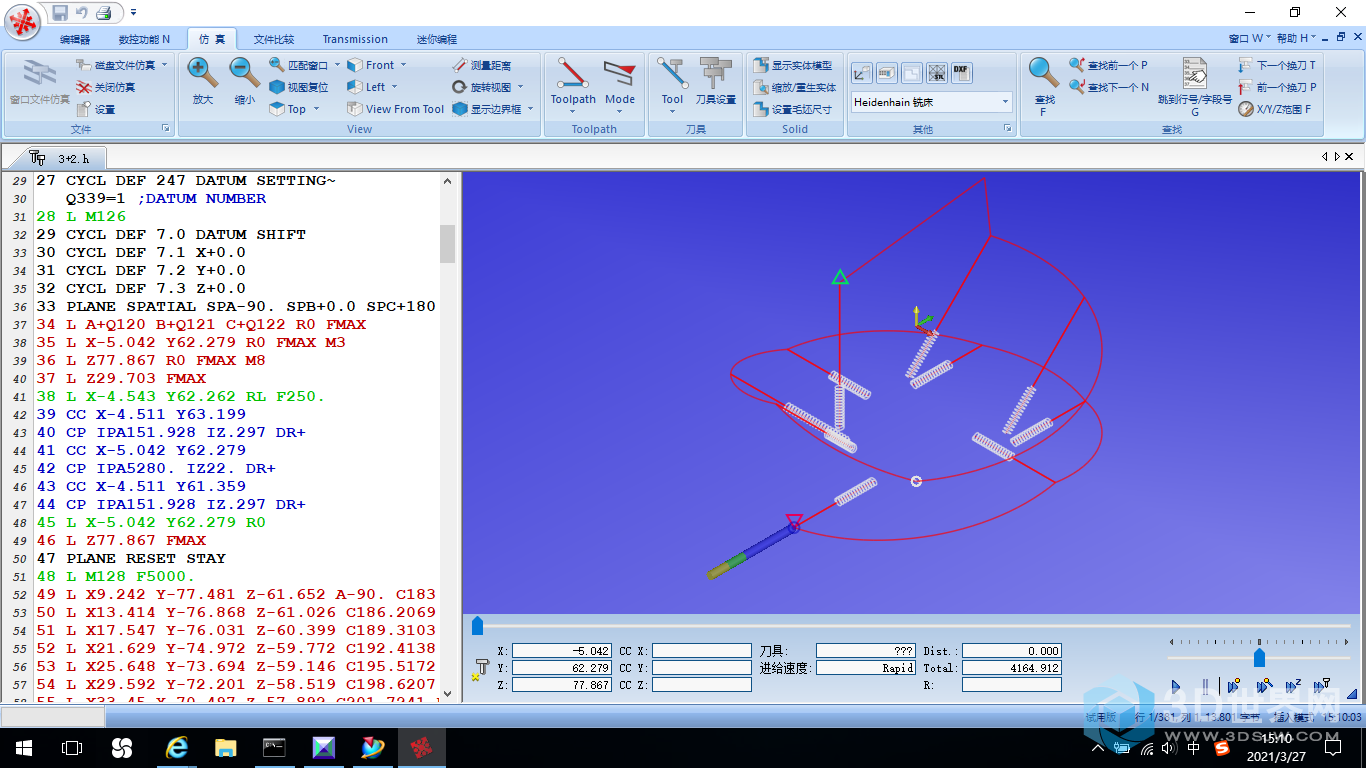The width and height of the screenshot is (1366, 768).
Task: Toggle 显示边界框 bounding box display
Action: click(x=487, y=109)
